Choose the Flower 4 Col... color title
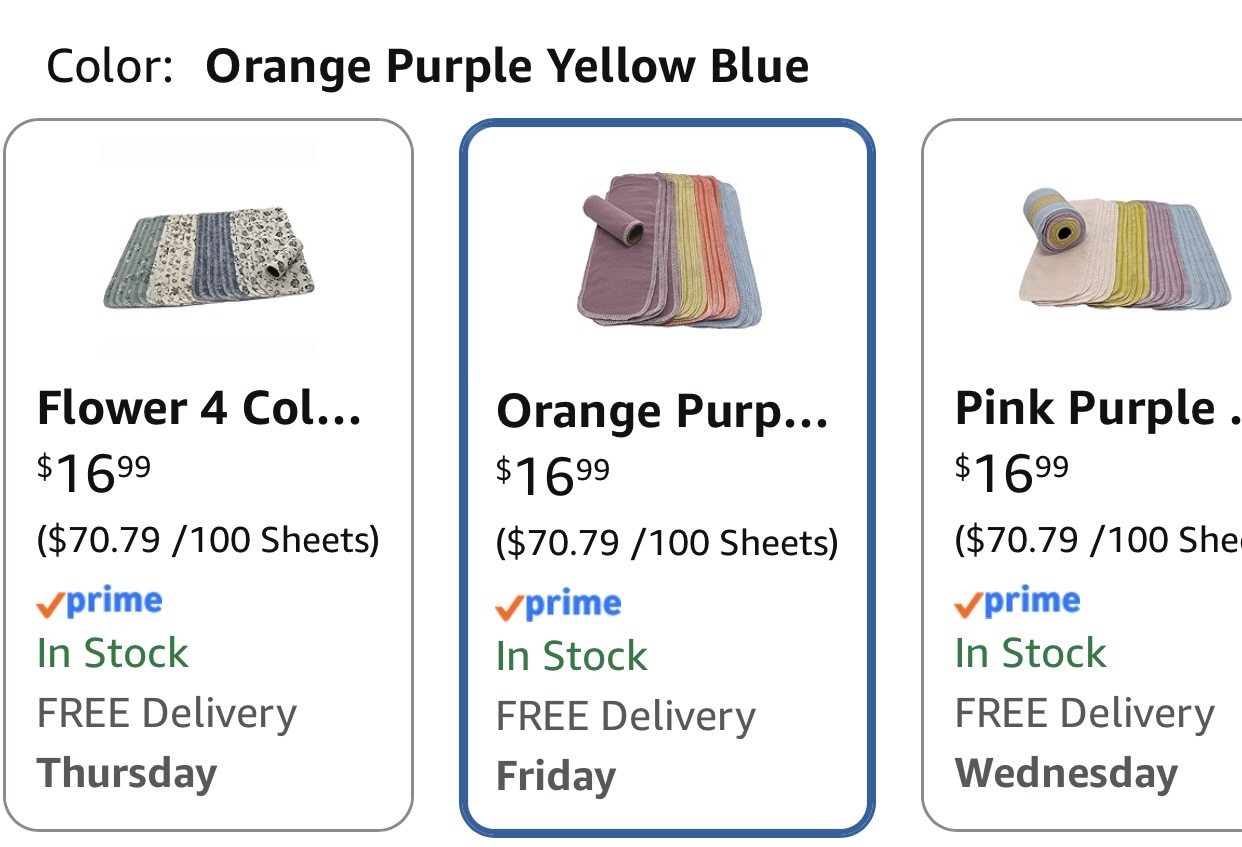The image size is (1242, 847). tap(199, 408)
